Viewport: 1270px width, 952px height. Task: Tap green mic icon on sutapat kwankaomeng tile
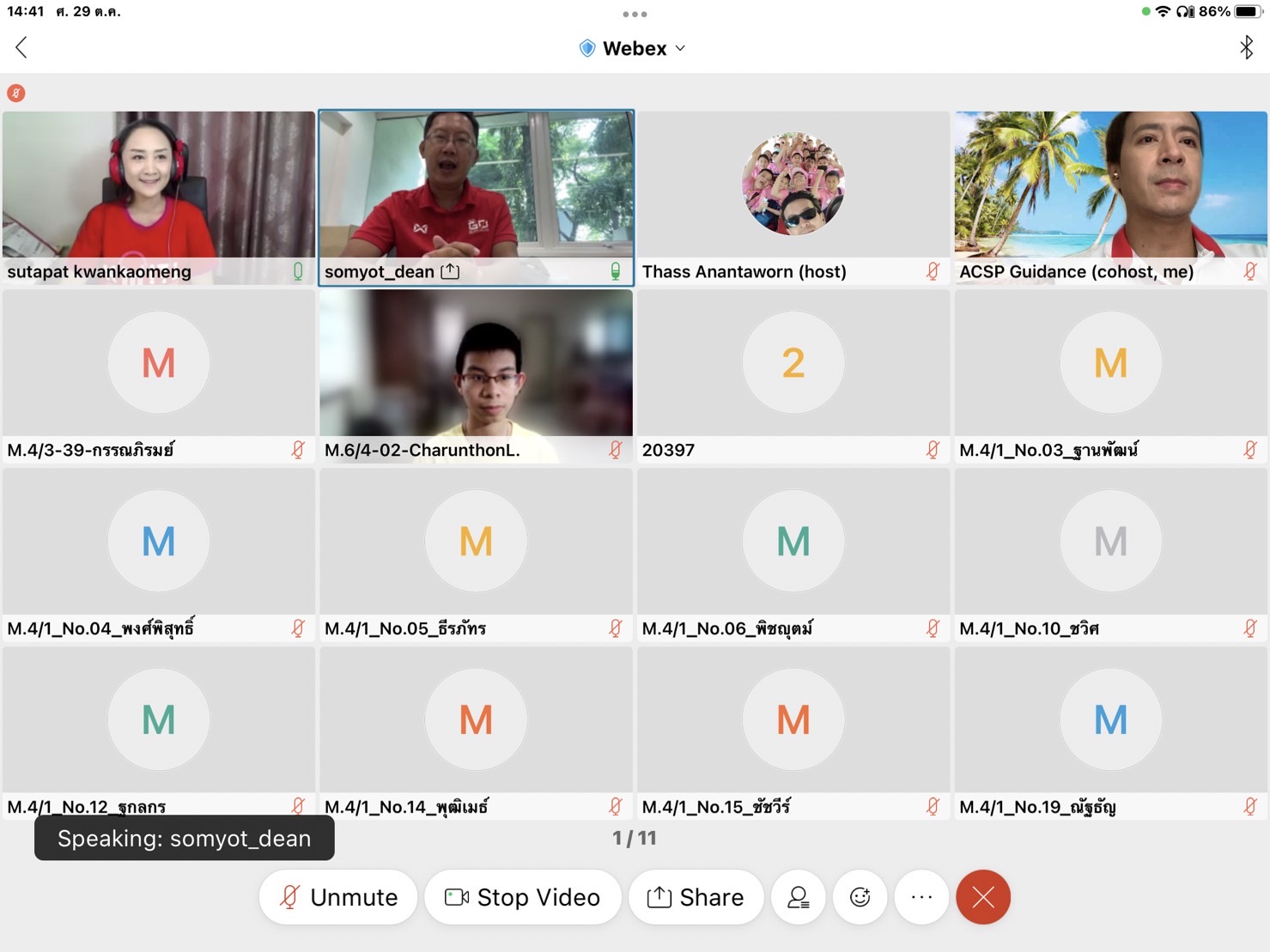click(x=298, y=271)
